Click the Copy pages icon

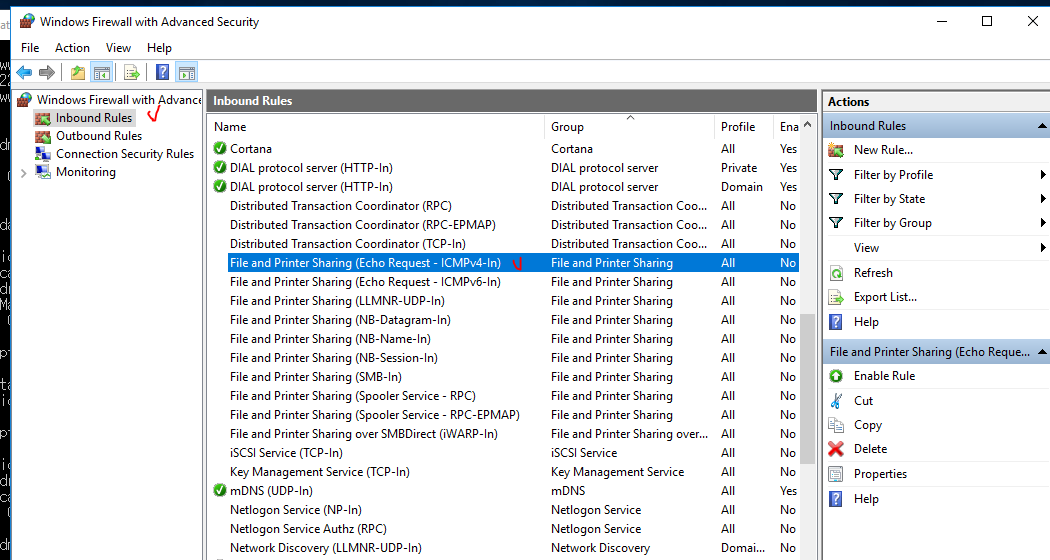pos(836,425)
